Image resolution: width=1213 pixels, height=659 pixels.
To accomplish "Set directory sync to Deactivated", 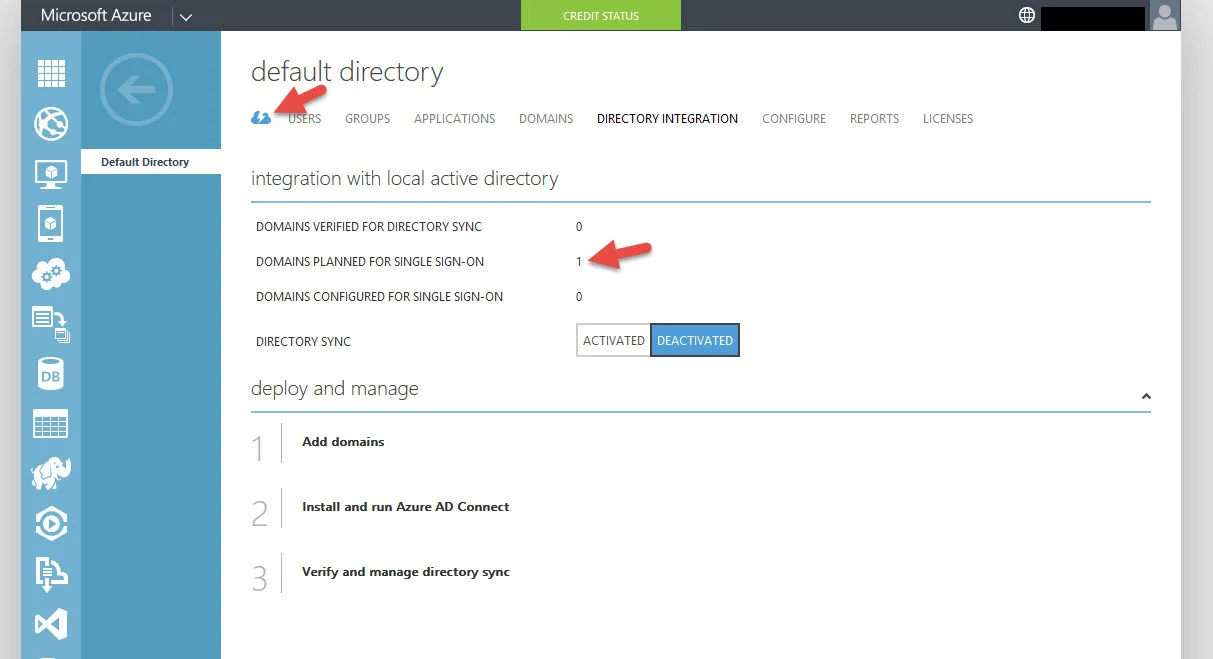I will tap(695, 340).
